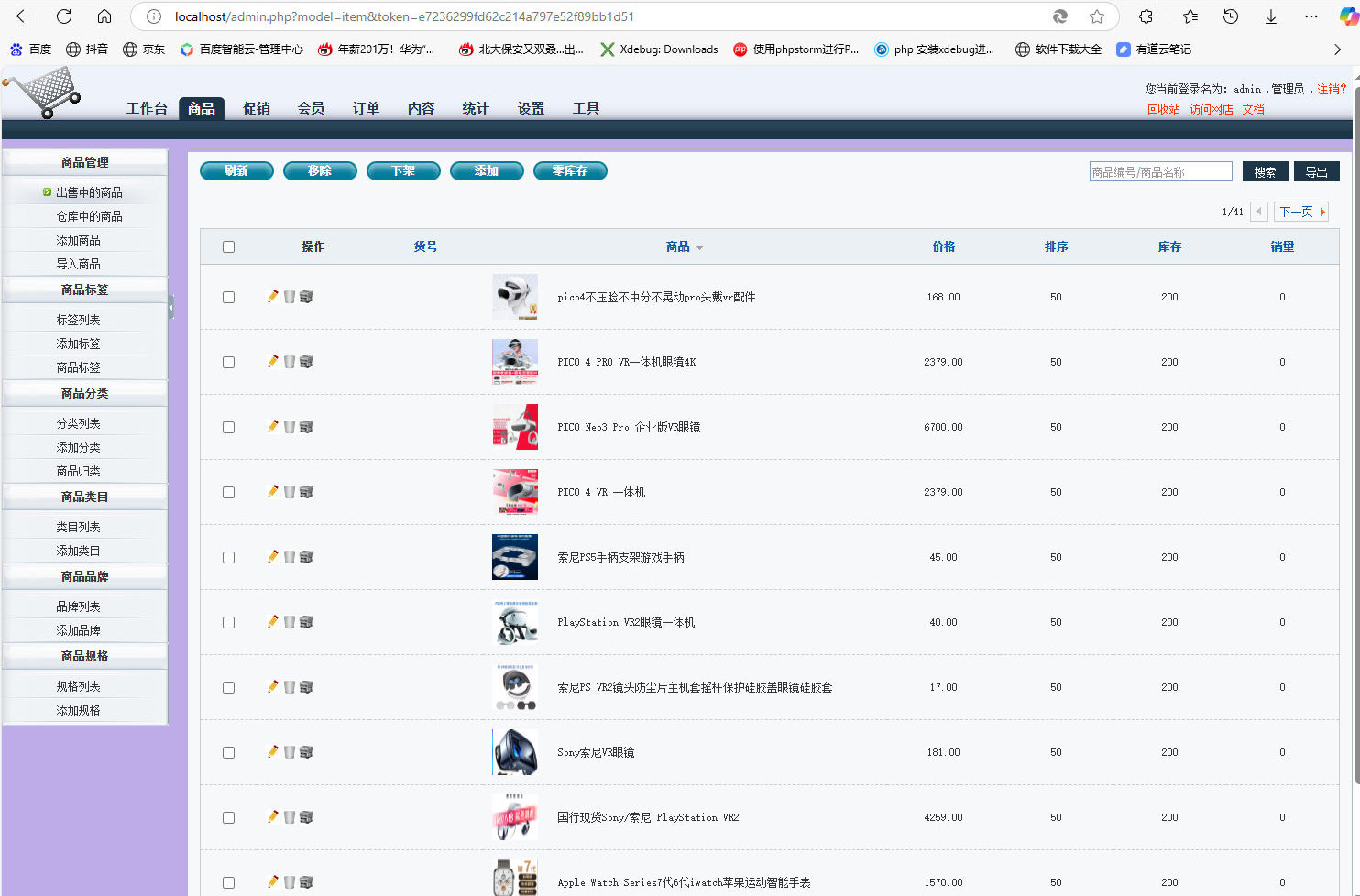The width and height of the screenshot is (1360, 896).
Task: Trash icon for PICO 4 PRO VR一体机眼镜4K
Action: [x=290, y=362]
